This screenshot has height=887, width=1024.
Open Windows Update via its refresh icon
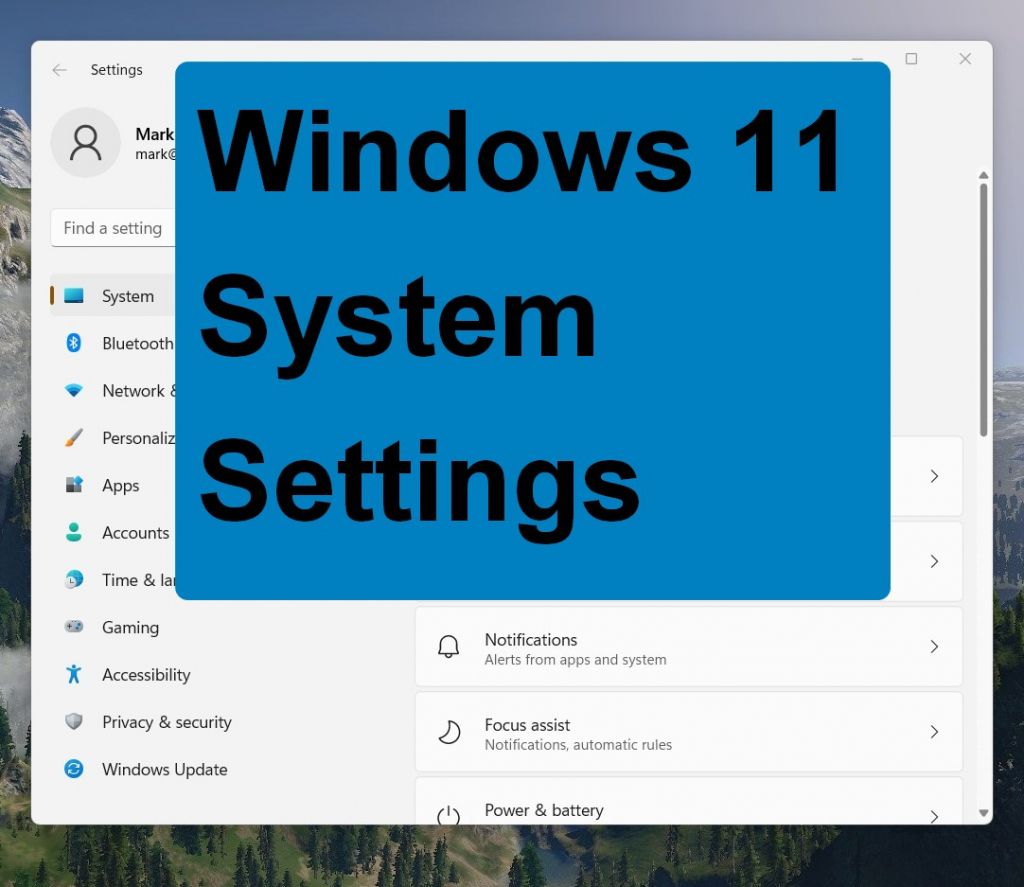tap(74, 769)
